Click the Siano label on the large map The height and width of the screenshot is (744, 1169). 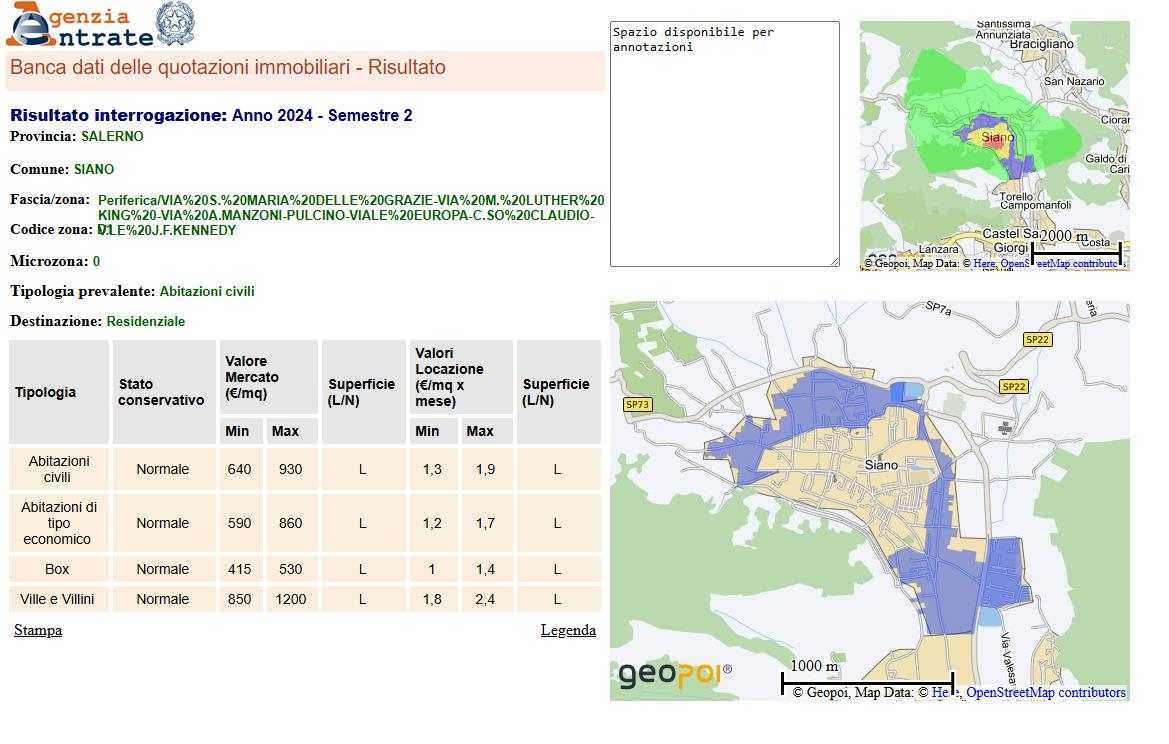(x=881, y=465)
